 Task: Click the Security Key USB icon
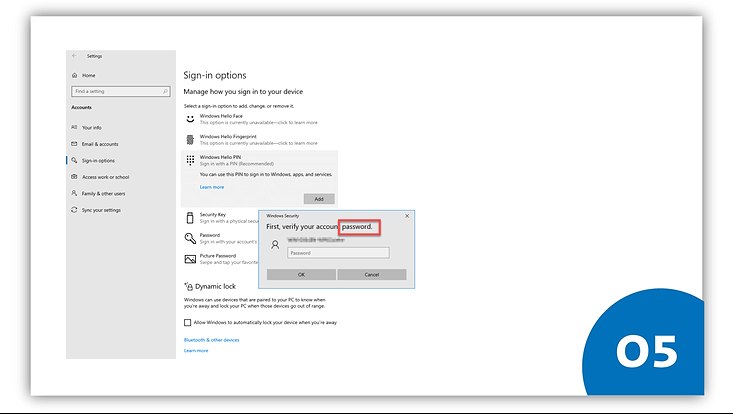(189, 217)
